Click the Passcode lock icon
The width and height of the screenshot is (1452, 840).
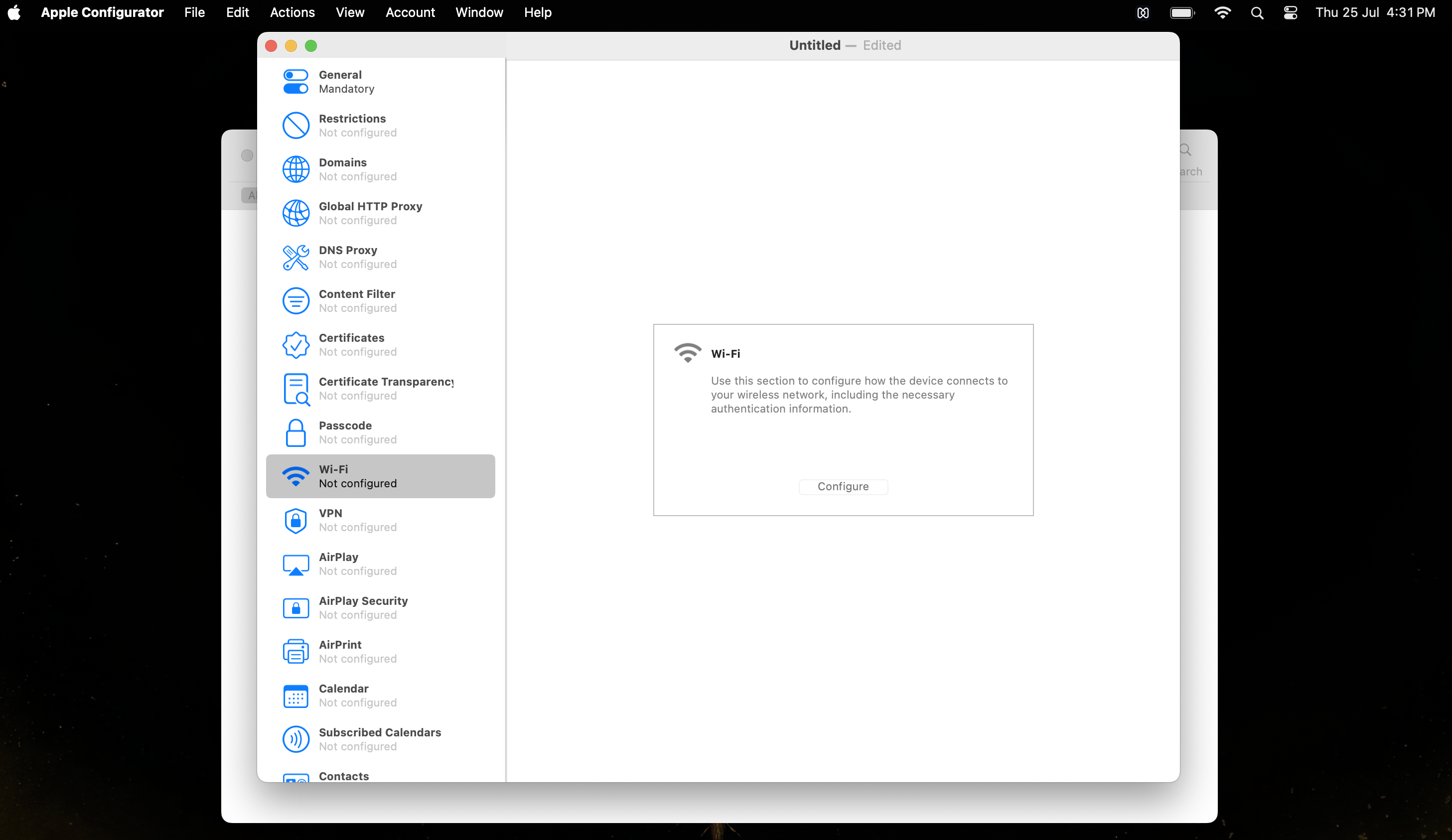[295, 432]
